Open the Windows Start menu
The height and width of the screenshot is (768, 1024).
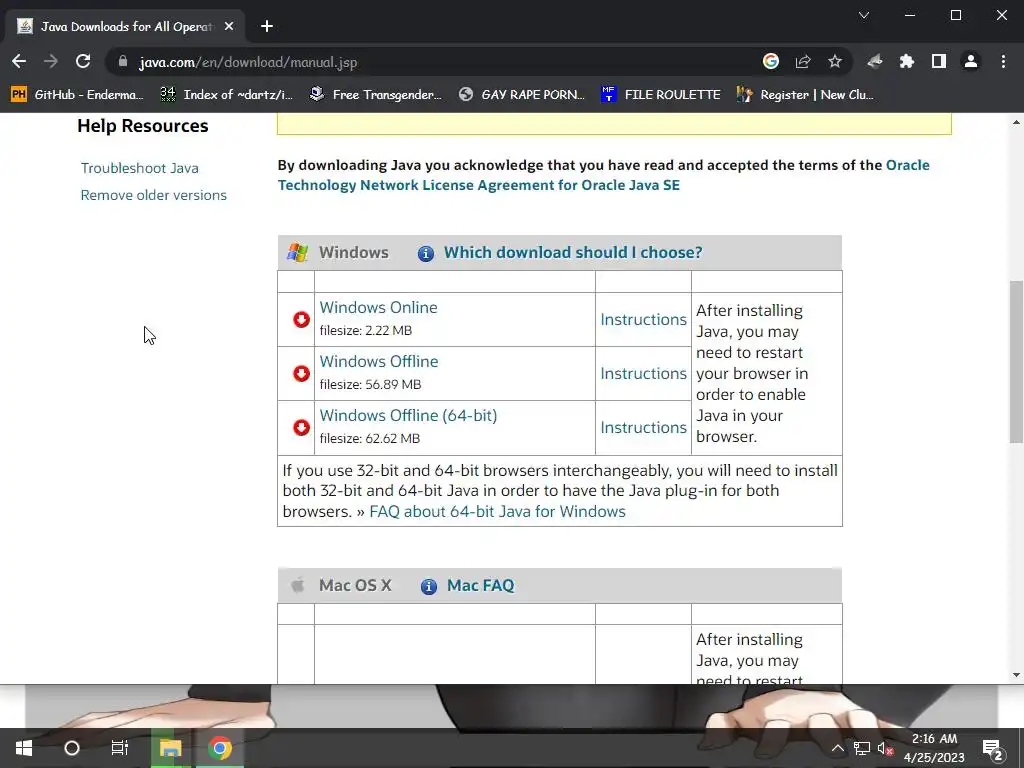click(24, 748)
